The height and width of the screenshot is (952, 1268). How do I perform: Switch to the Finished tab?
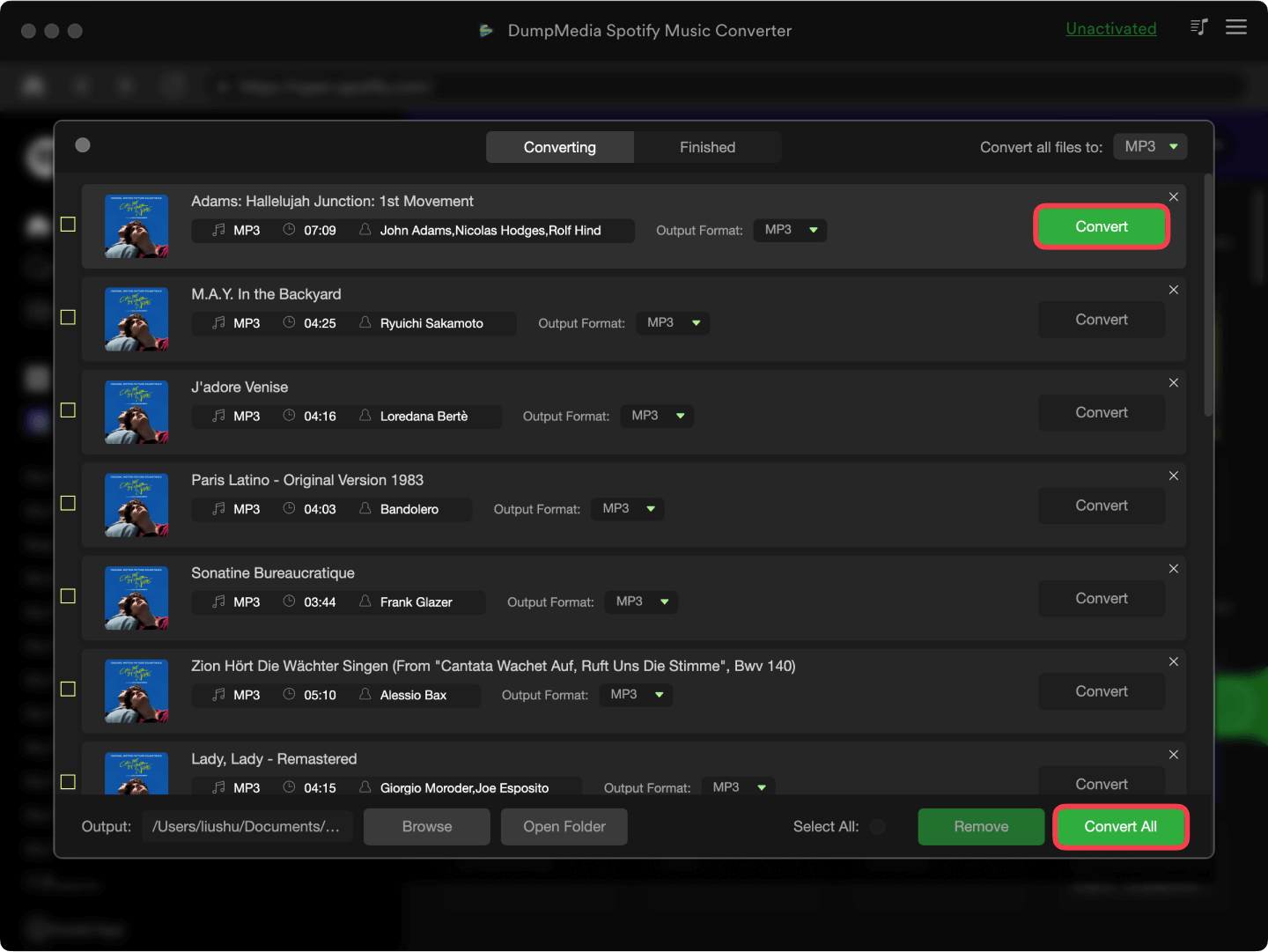(x=708, y=147)
